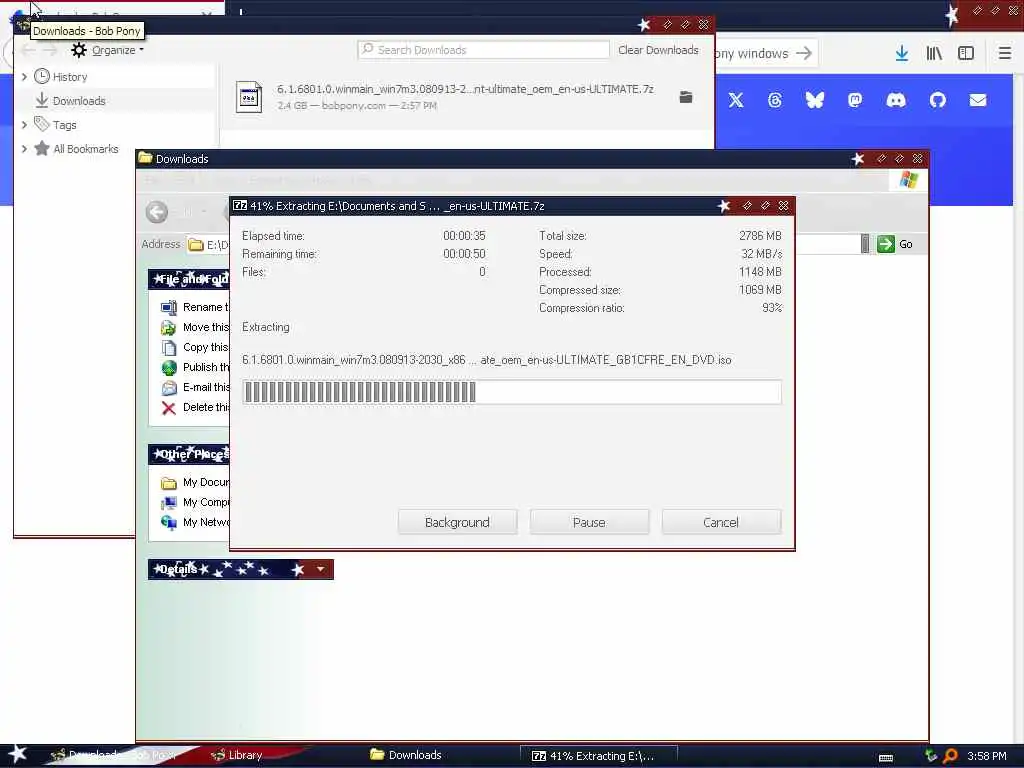Image resolution: width=1024 pixels, height=768 pixels.
Task: Select Downloads in Library sidebar
Action: click(79, 101)
